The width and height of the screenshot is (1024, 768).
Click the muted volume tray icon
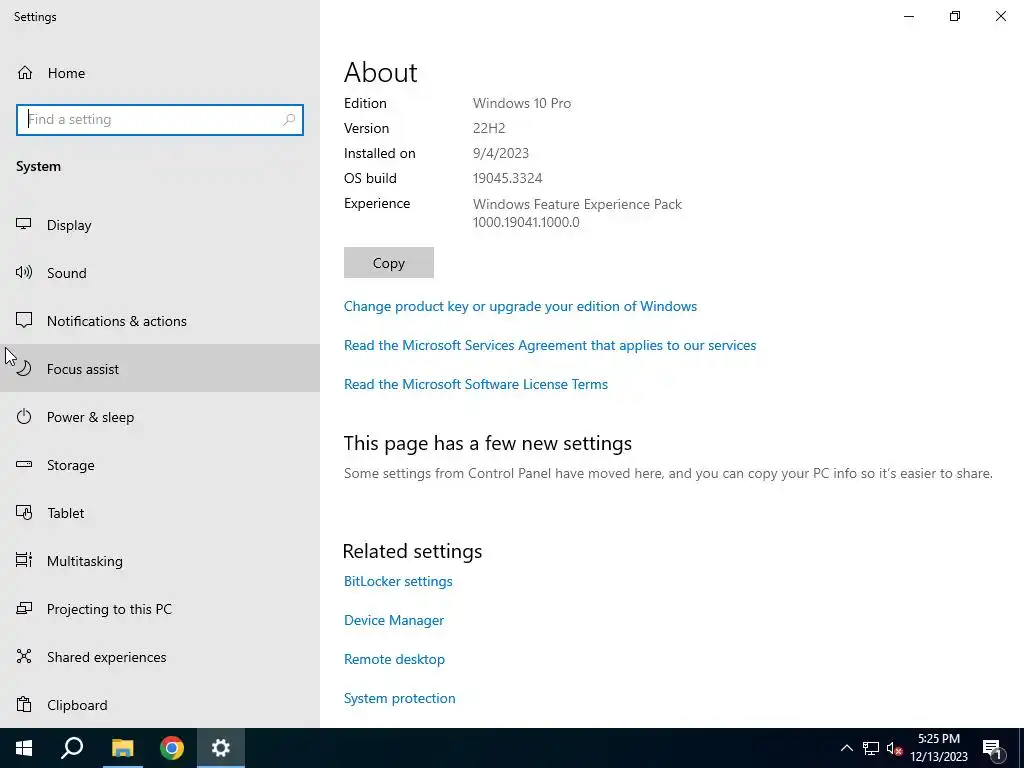point(894,748)
